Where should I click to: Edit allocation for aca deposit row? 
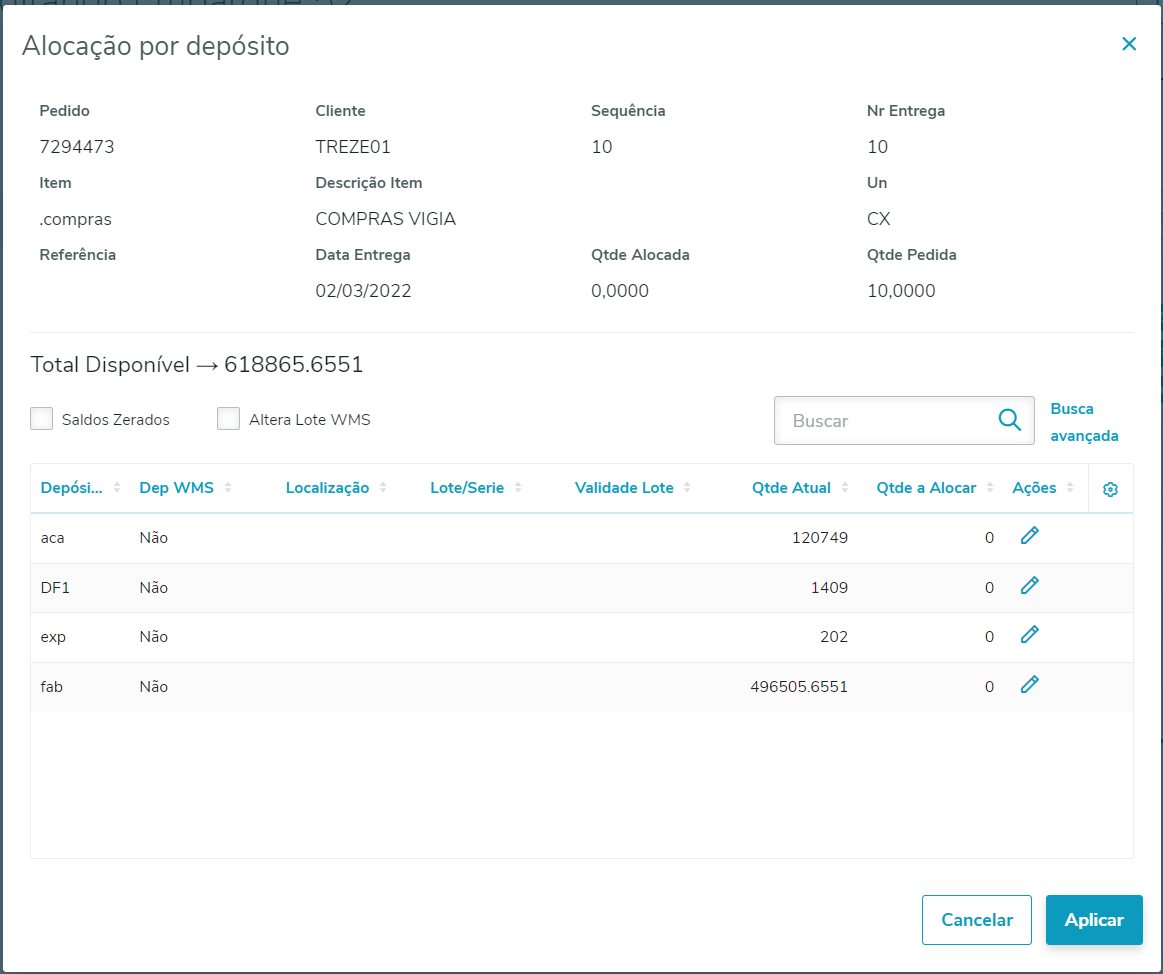point(1029,536)
